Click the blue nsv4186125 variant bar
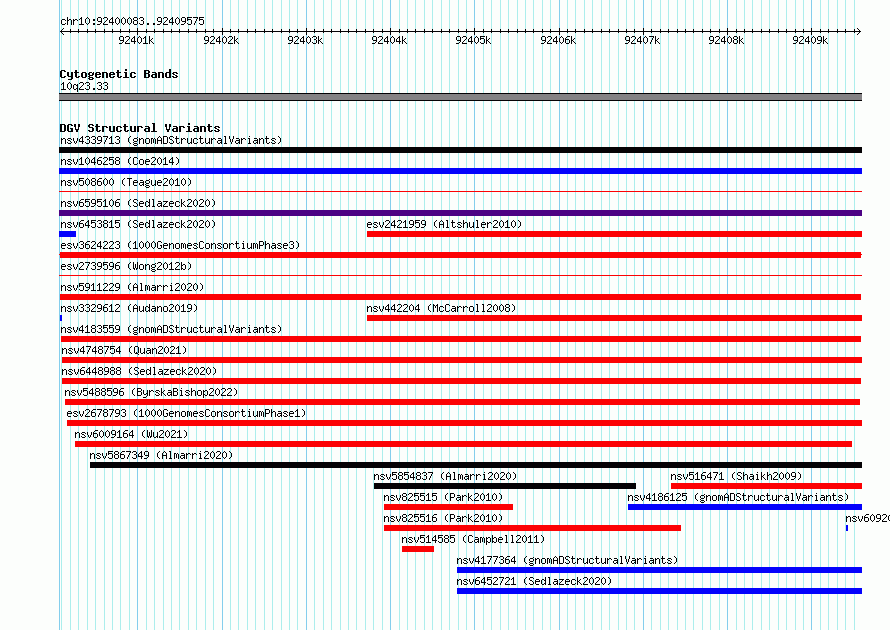890x630 pixels. coord(745,507)
